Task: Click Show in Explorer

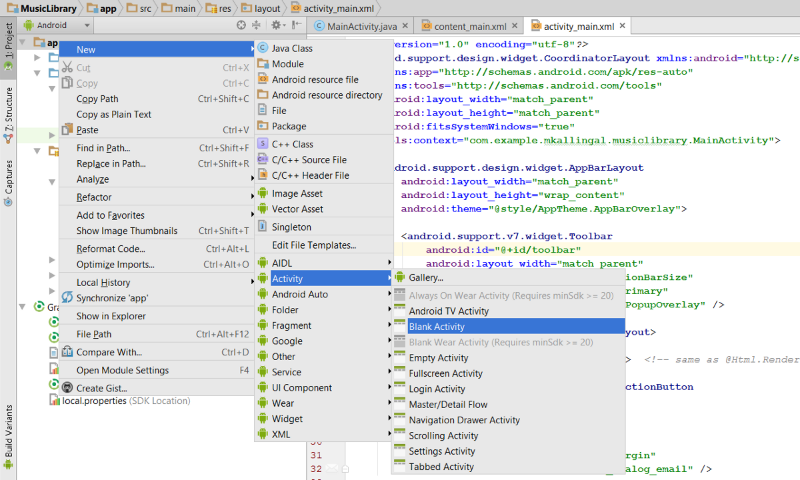Action: (157, 316)
